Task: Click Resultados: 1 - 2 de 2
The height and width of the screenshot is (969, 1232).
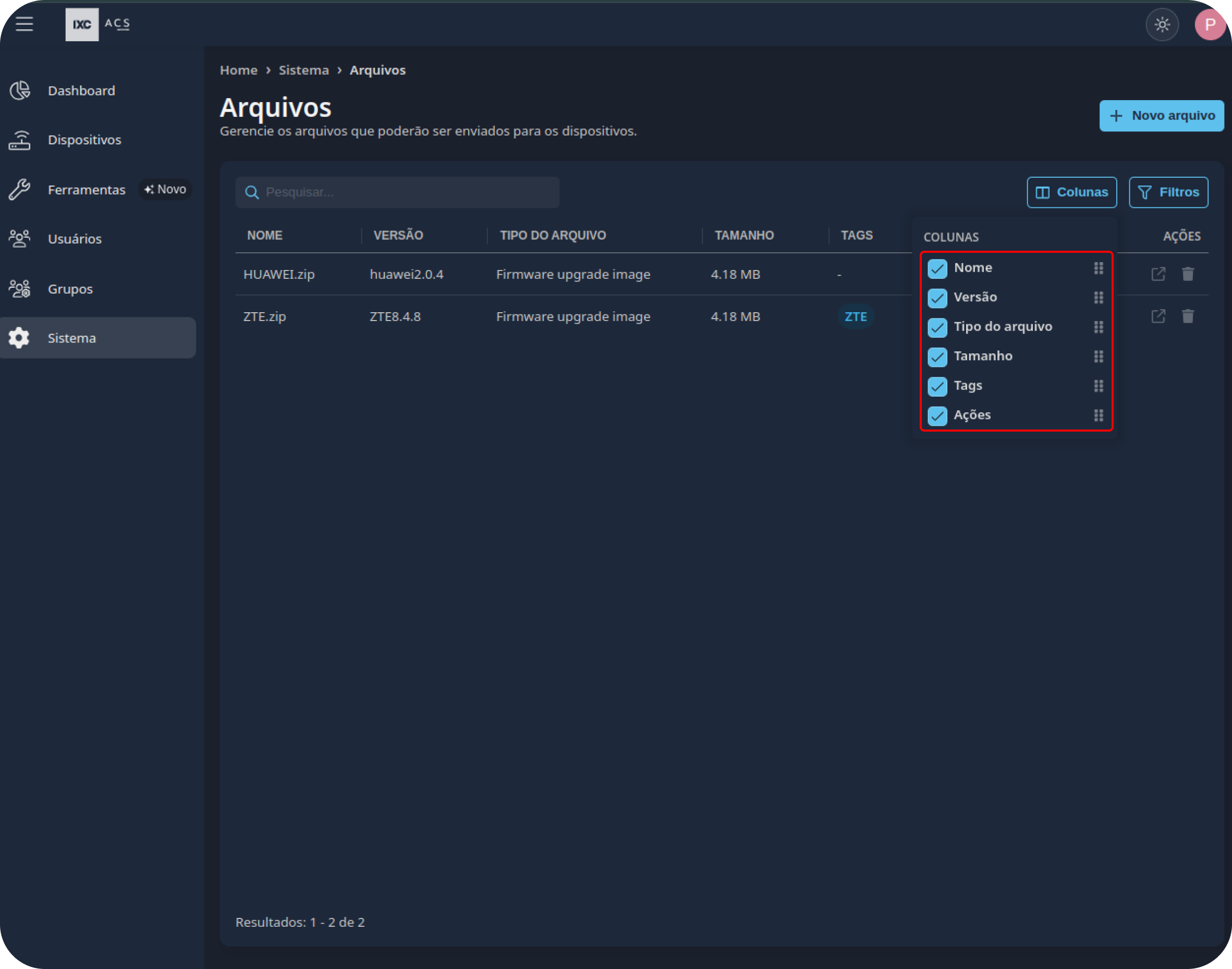Action: (x=300, y=923)
